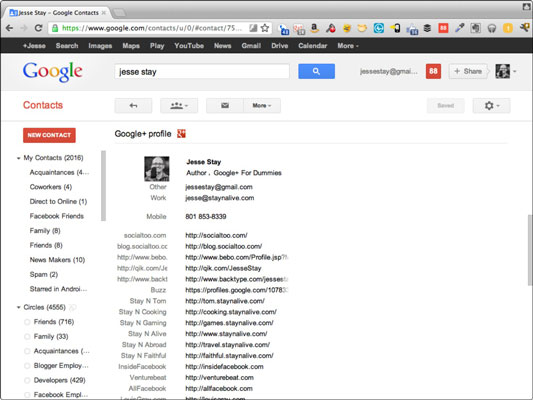
Task: Expand the account avatar dropdown arrow
Action: coord(515,71)
